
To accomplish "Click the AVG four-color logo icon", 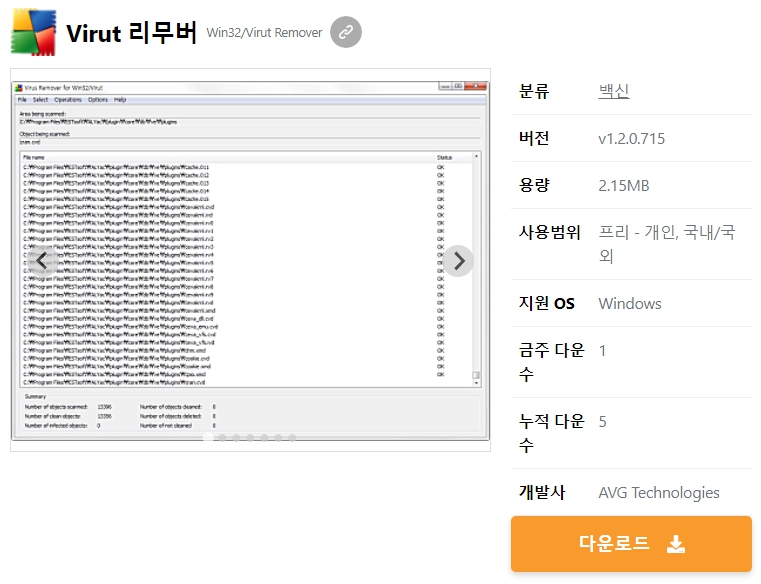I will point(33,32).
